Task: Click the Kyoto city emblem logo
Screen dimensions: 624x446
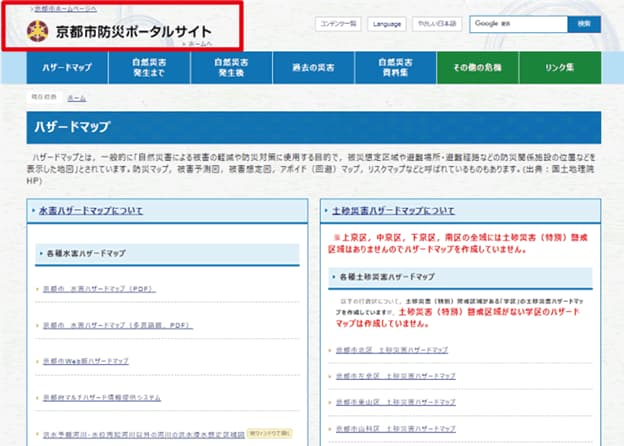Action: [x=37, y=31]
